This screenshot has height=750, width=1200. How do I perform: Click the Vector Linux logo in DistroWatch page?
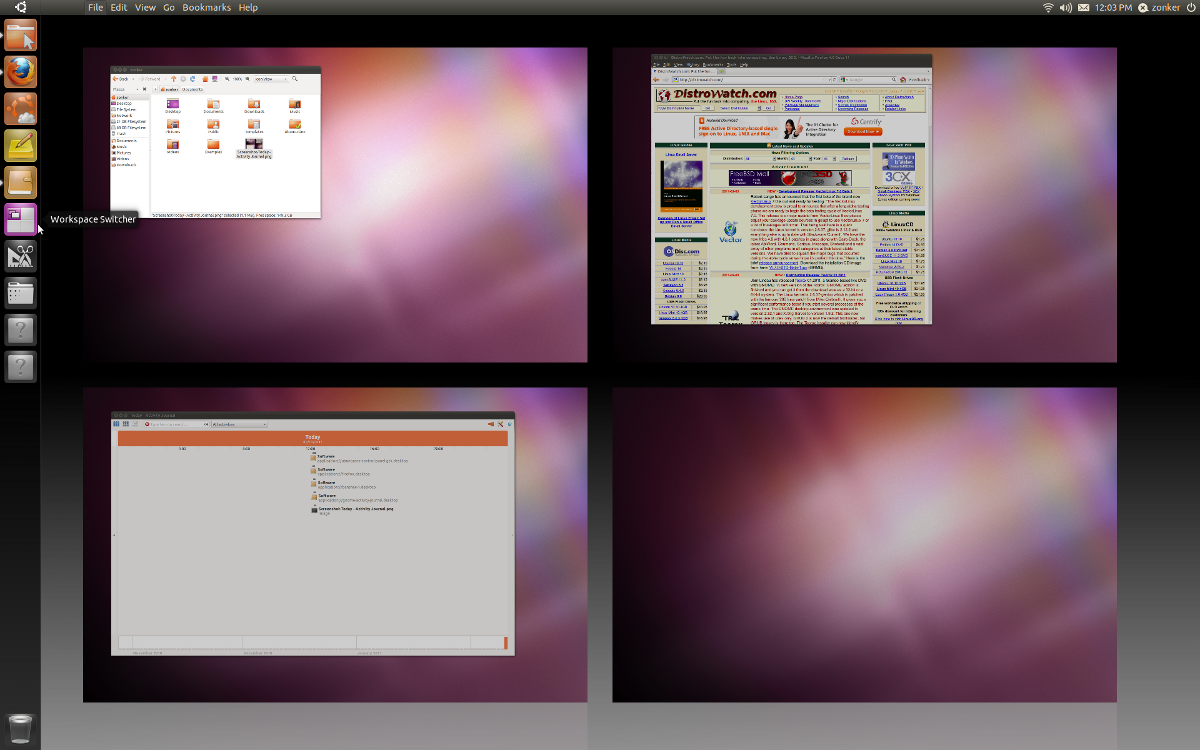(x=730, y=232)
